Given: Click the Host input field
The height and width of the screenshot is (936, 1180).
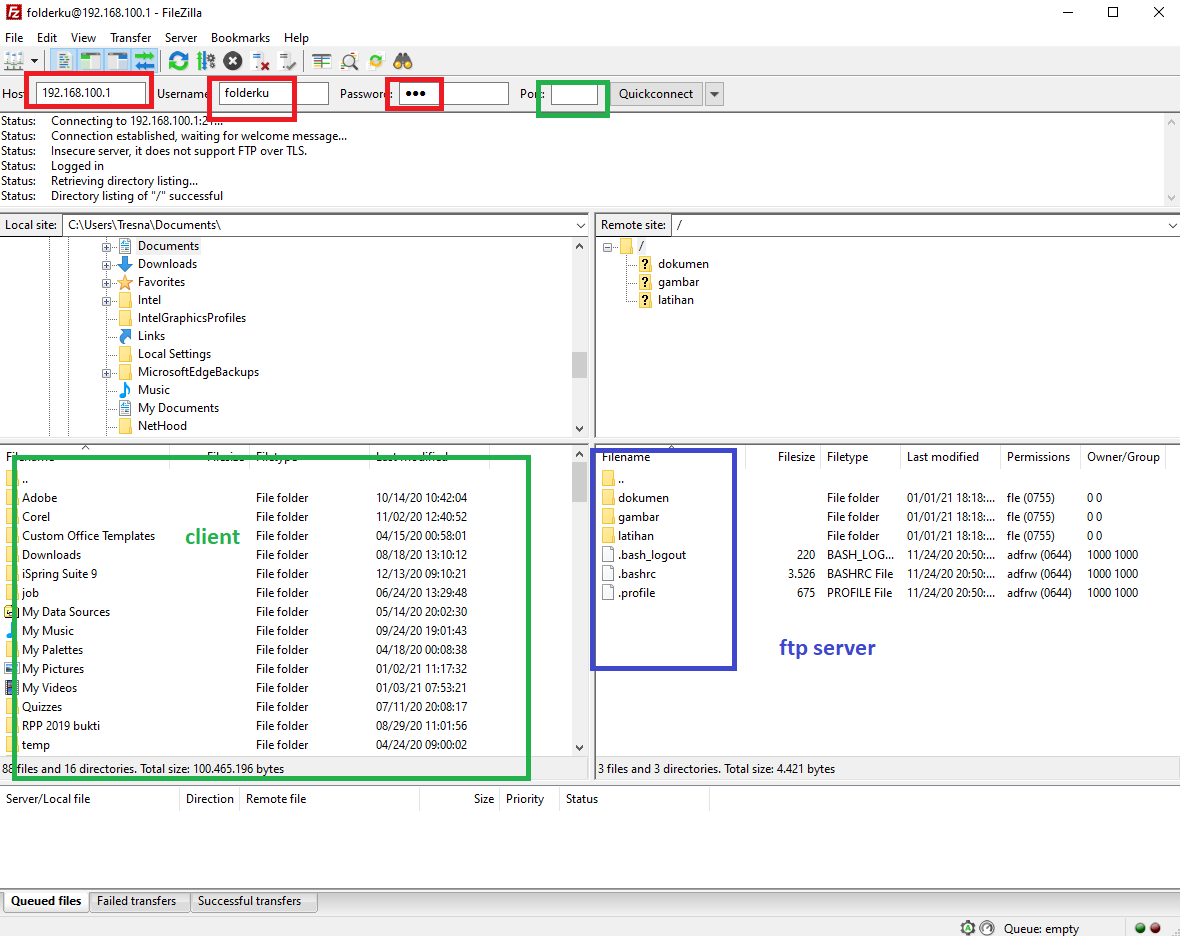Looking at the screenshot, I should [90, 93].
